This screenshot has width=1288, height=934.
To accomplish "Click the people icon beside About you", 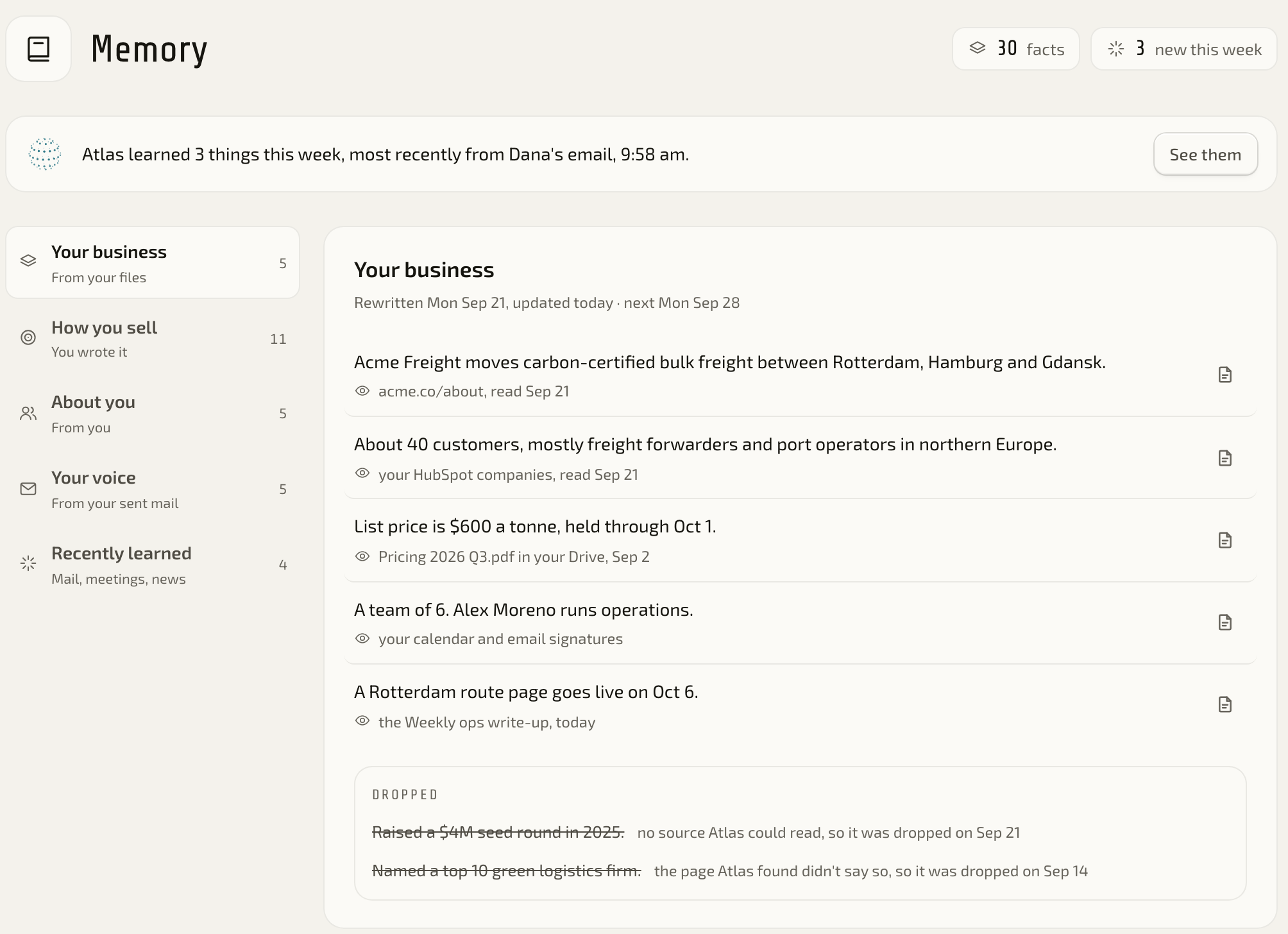I will (28, 413).
